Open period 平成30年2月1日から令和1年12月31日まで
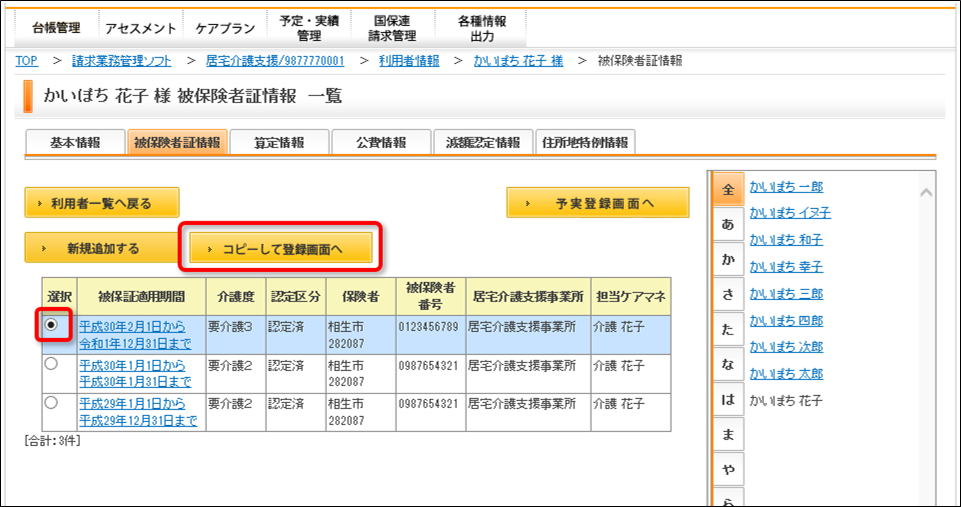Image resolution: width=961 pixels, height=507 pixels. (x=135, y=335)
